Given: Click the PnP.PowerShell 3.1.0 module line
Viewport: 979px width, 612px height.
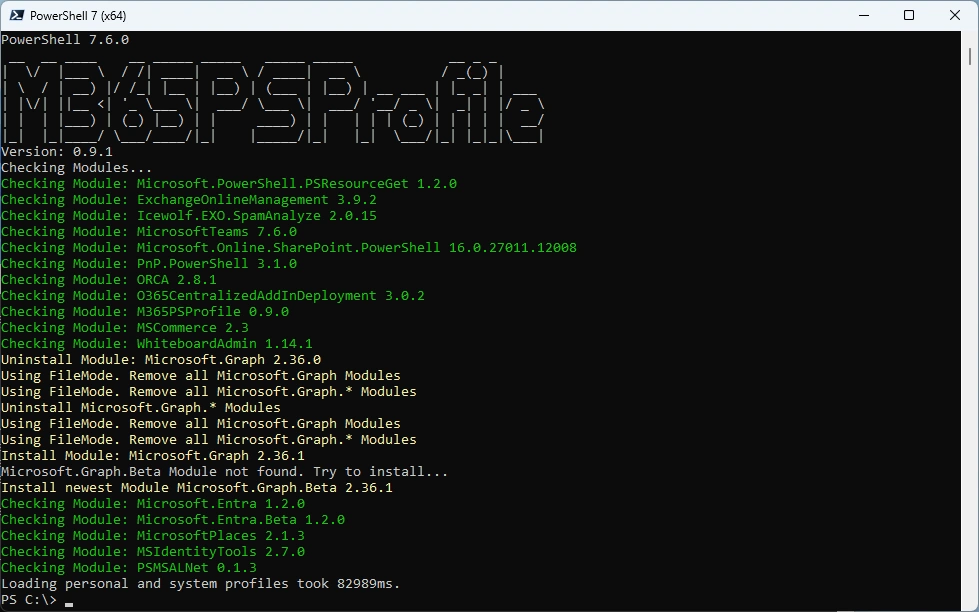Looking at the screenshot, I should tap(148, 264).
